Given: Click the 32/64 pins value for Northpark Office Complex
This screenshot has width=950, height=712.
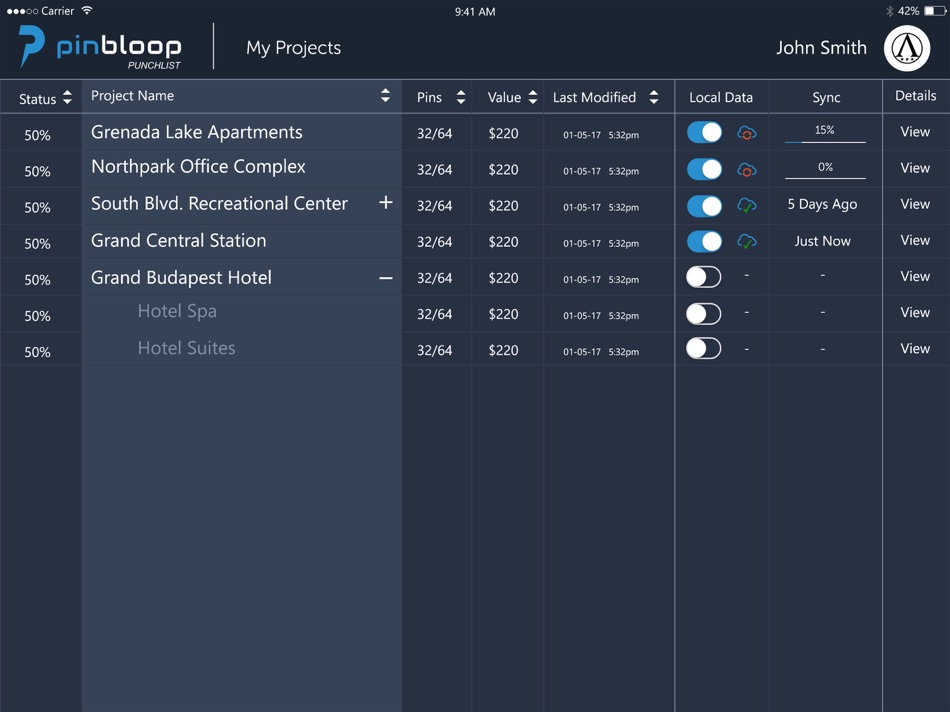Looking at the screenshot, I should coord(434,170).
